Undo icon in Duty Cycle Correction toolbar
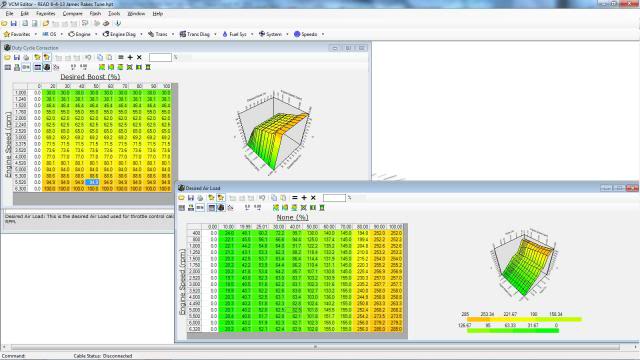This screenshot has width=640, height=360. click(x=88, y=58)
